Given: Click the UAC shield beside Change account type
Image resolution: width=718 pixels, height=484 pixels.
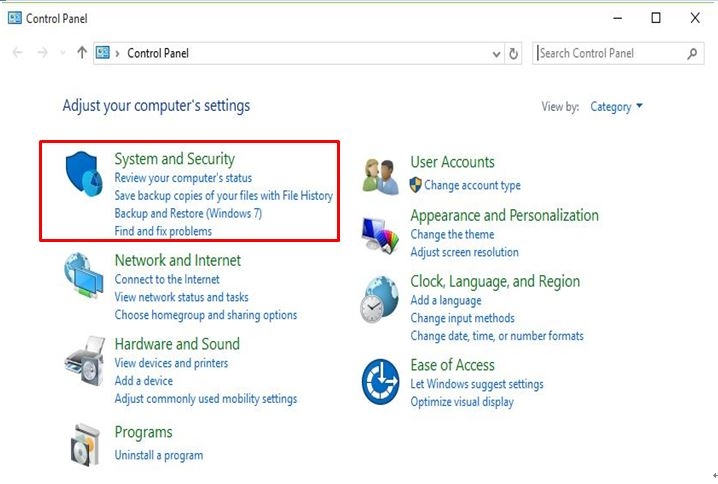Looking at the screenshot, I should pos(415,185).
